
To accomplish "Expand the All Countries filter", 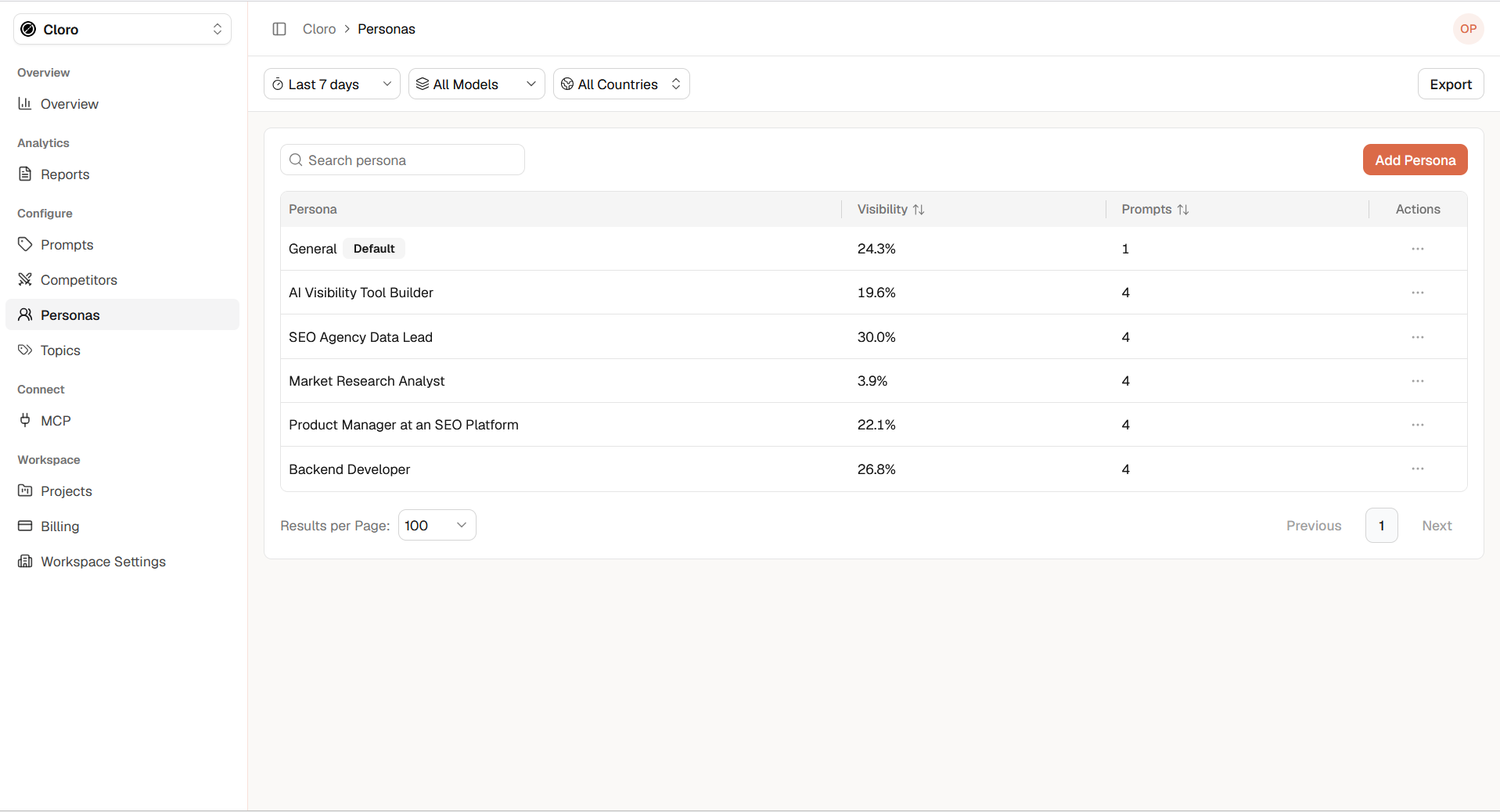I will [621, 84].
